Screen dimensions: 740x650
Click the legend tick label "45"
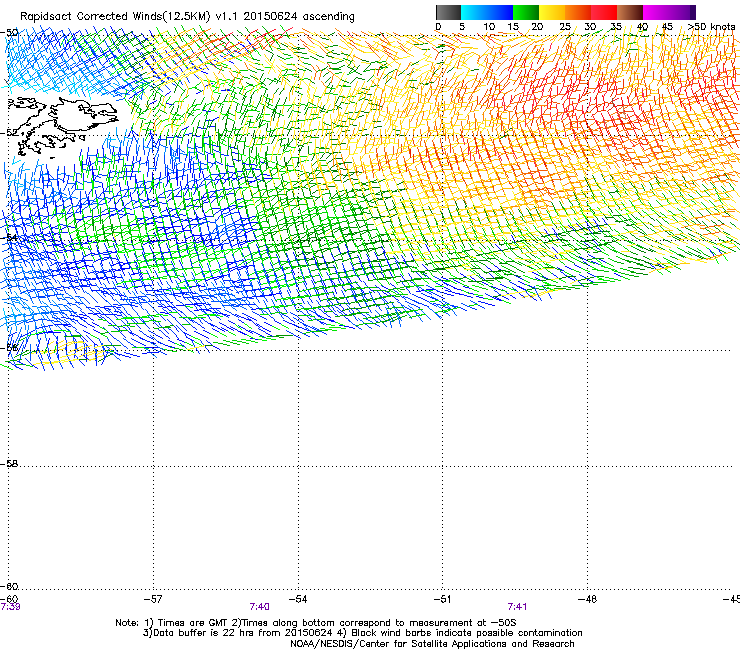(x=667, y=27)
